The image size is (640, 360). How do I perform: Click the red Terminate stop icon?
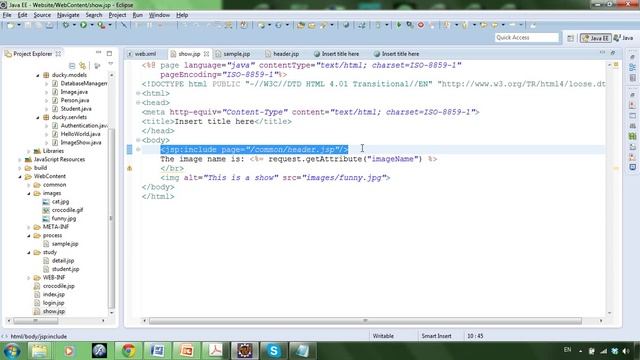[x=421, y=25]
